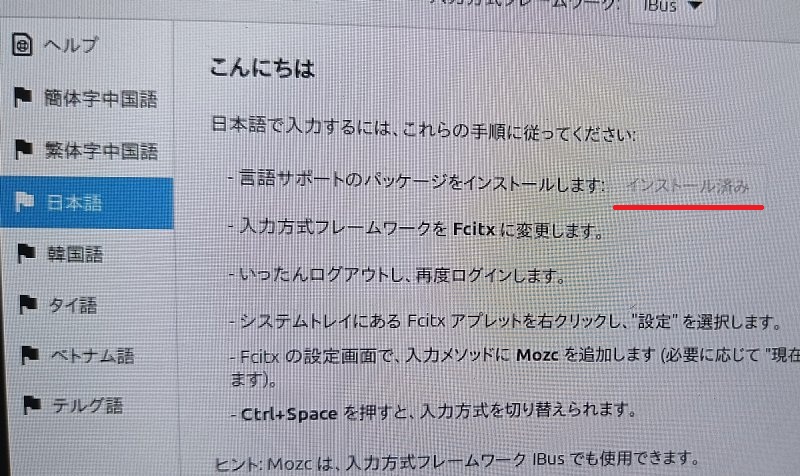Click the help lifebuoy icon

pos(22,45)
